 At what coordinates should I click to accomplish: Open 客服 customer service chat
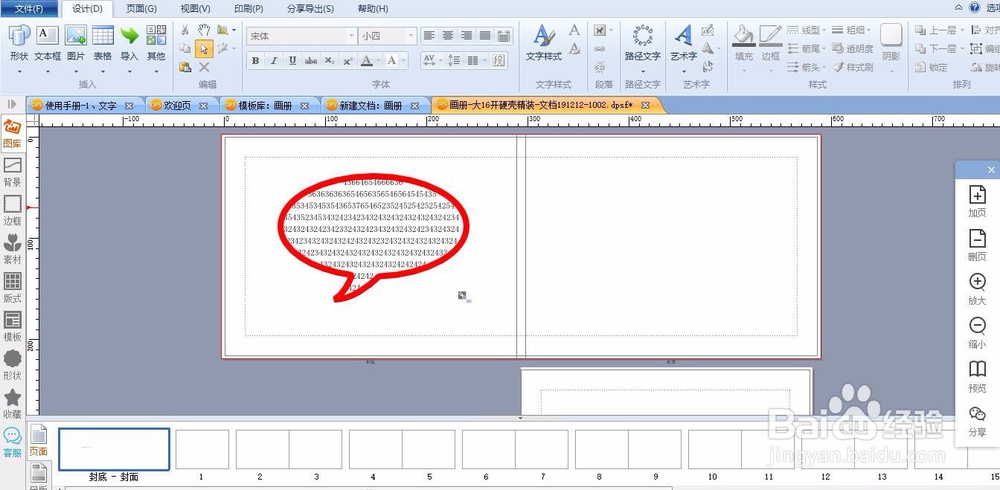pos(12,443)
